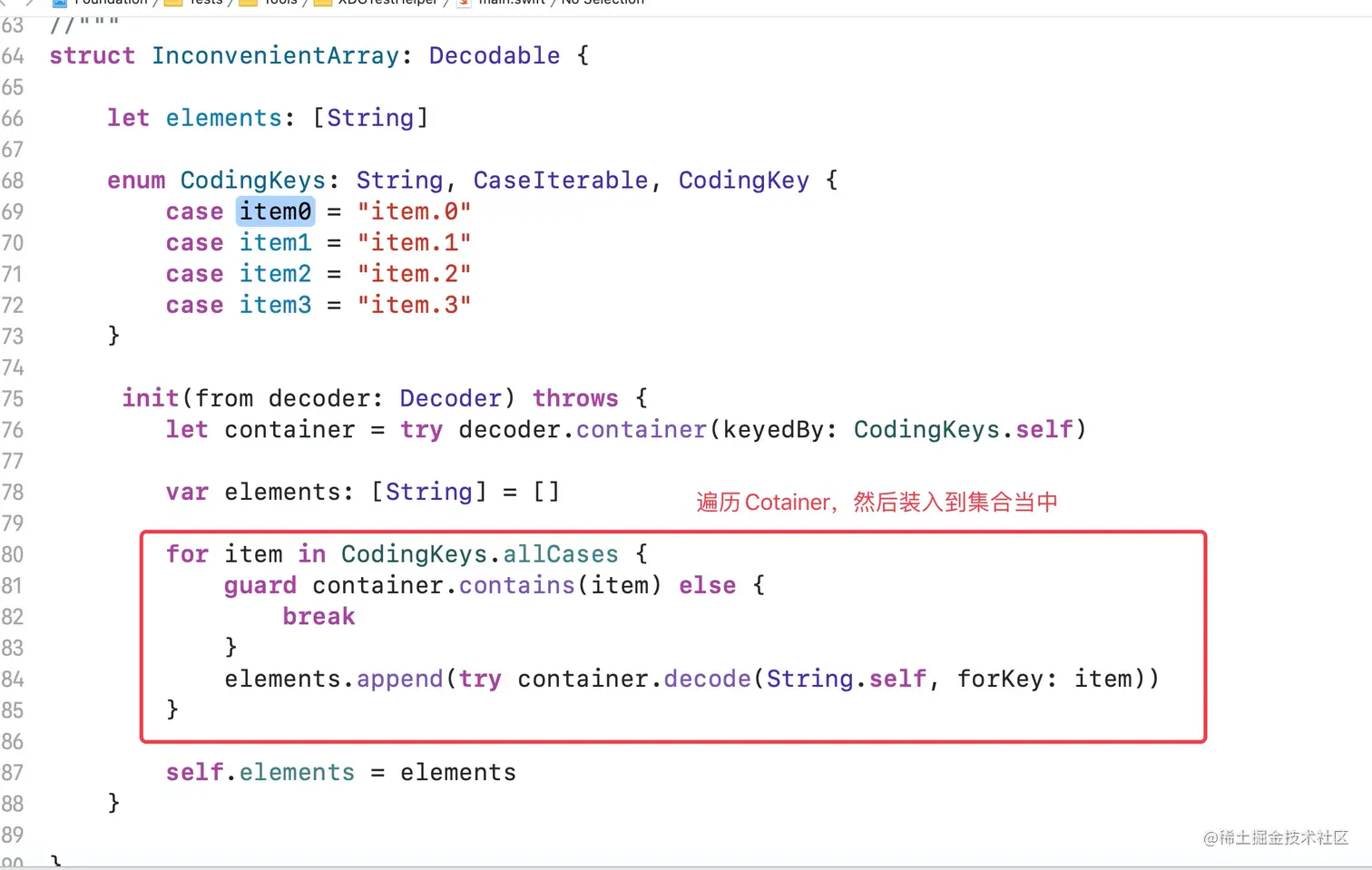Image resolution: width=1372 pixels, height=870 pixels.
Task: Click line number 69 in the gutter
Action: (13, 212)
